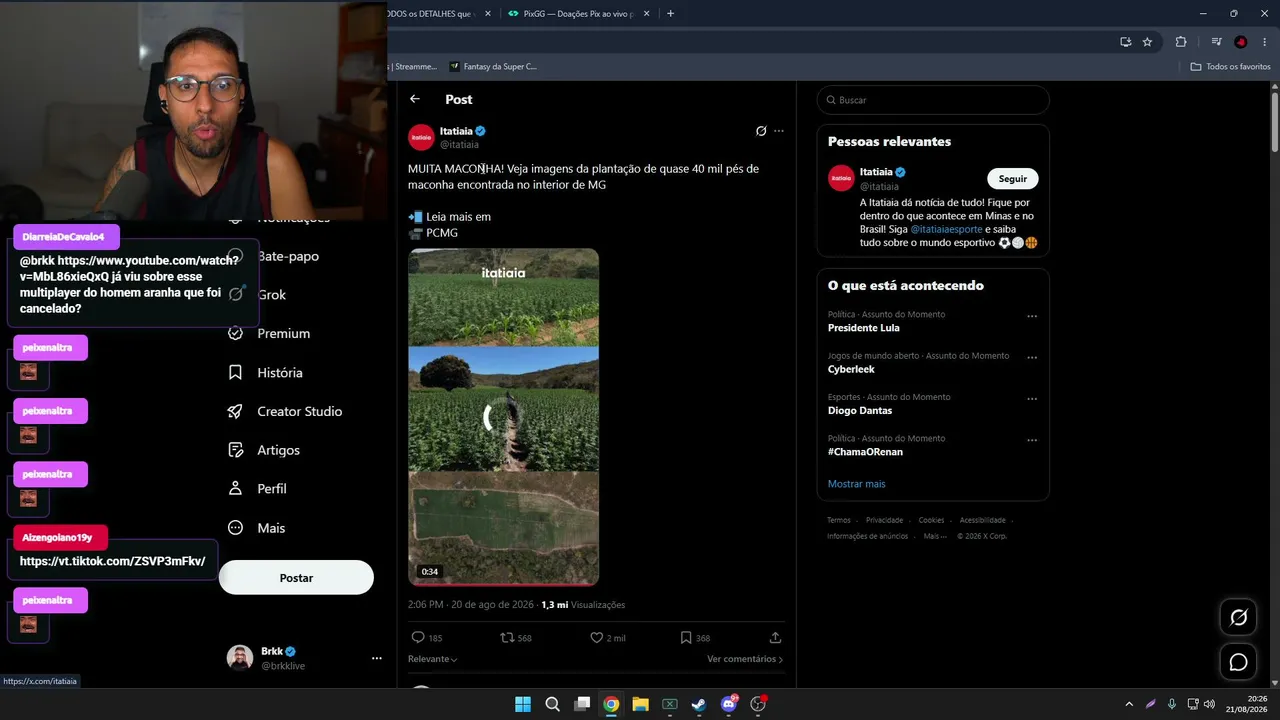Expand the Relevante comment sort dropdown
The image size is (1280, 720).
click(433, 659)
